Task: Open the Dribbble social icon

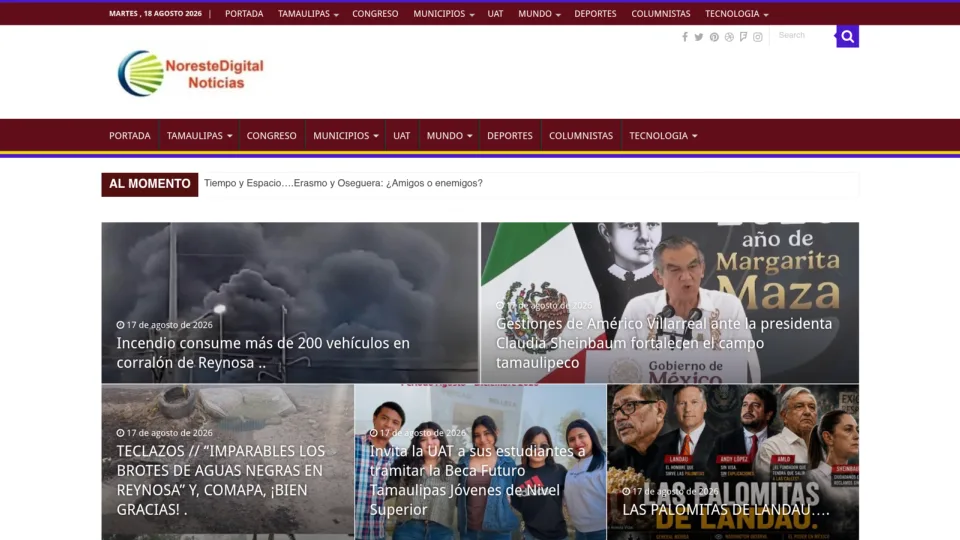Action: pyautogui.click(x=729, y=37)
